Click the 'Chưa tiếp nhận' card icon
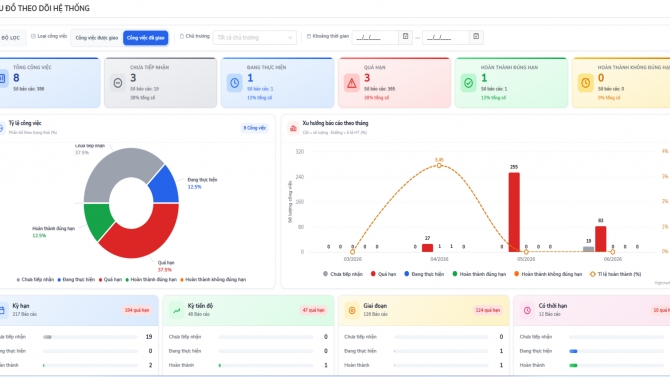This screenshot has width=670, height=377. pyautogui.click(x=118, y=83)
